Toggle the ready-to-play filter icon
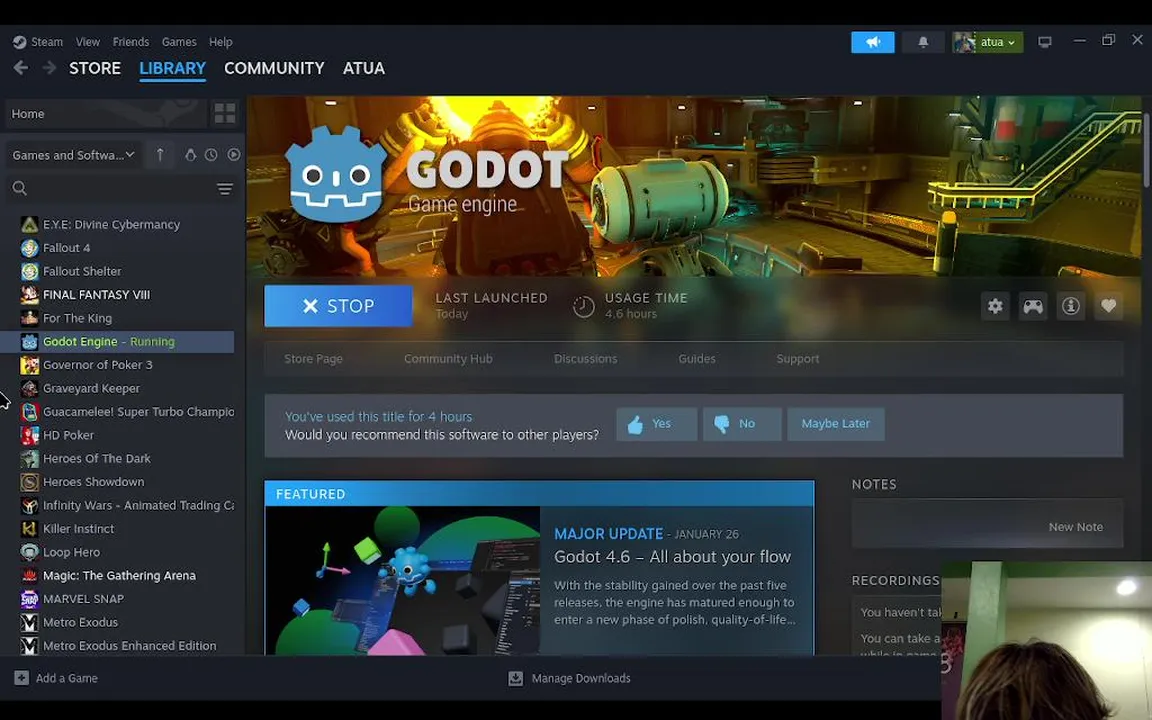Image resolution: width=1152 pixels, height=720 pixels. pos(234,155)
